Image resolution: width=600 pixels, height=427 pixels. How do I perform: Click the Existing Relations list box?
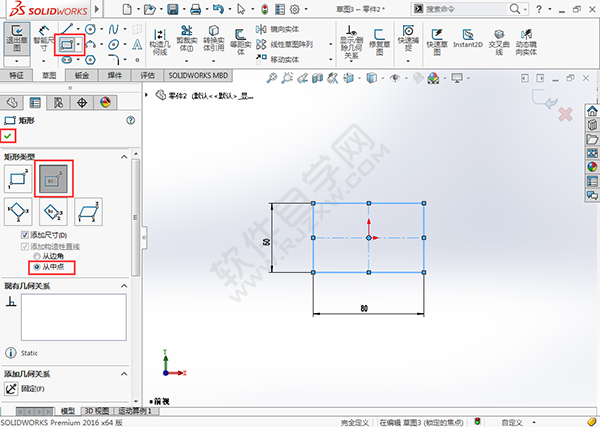(x=74, y=317)
